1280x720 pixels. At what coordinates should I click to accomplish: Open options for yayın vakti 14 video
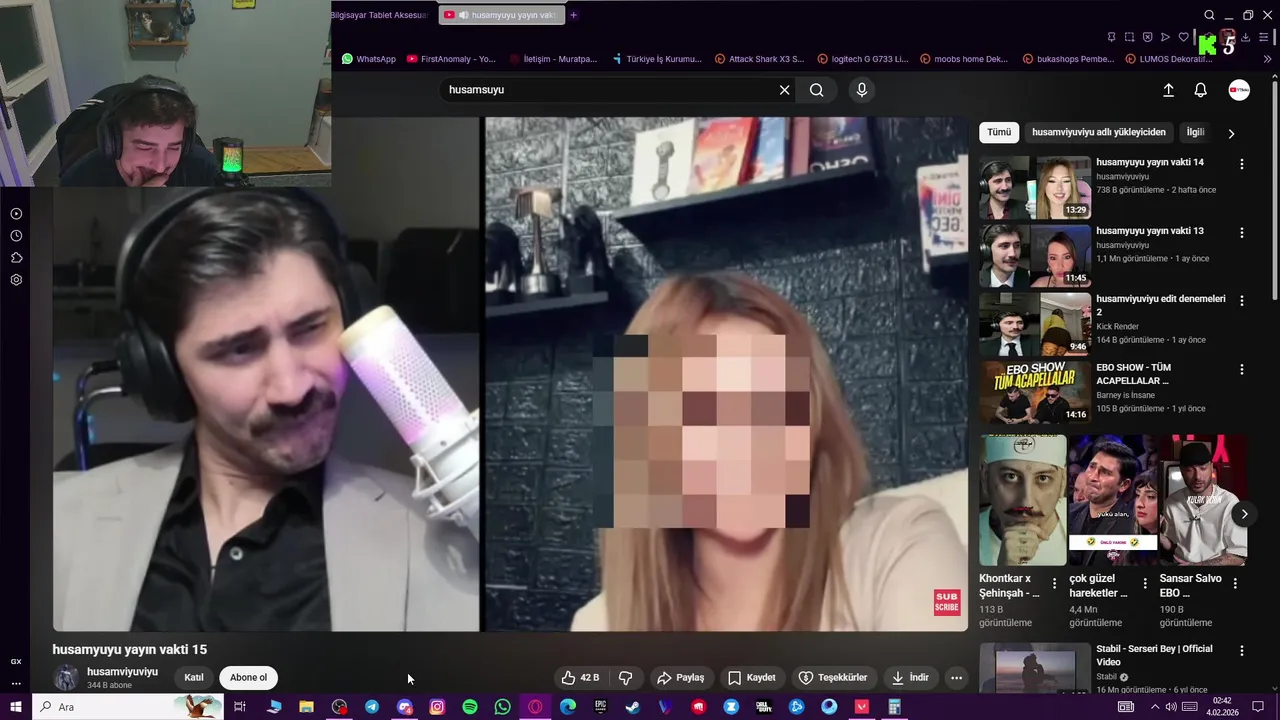click(x=1242, y=164)
